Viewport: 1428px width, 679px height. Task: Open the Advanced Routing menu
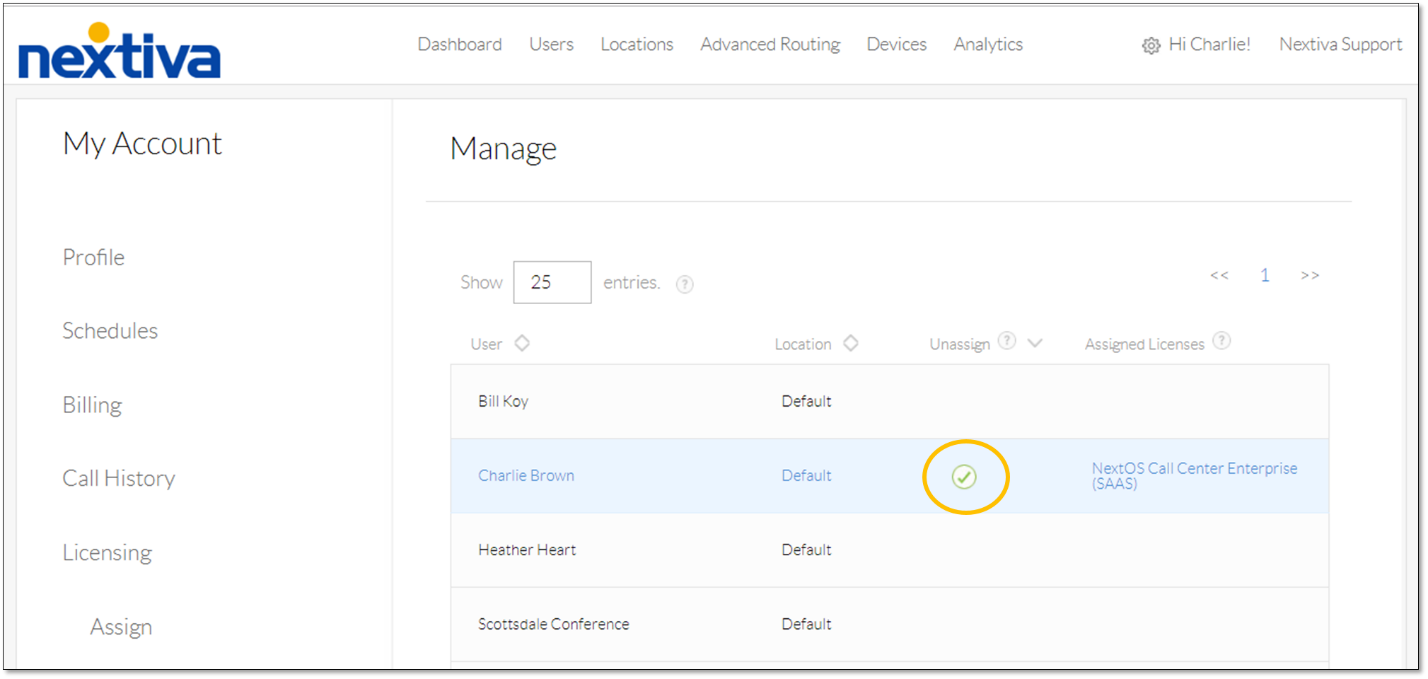(x=770, y=44)
